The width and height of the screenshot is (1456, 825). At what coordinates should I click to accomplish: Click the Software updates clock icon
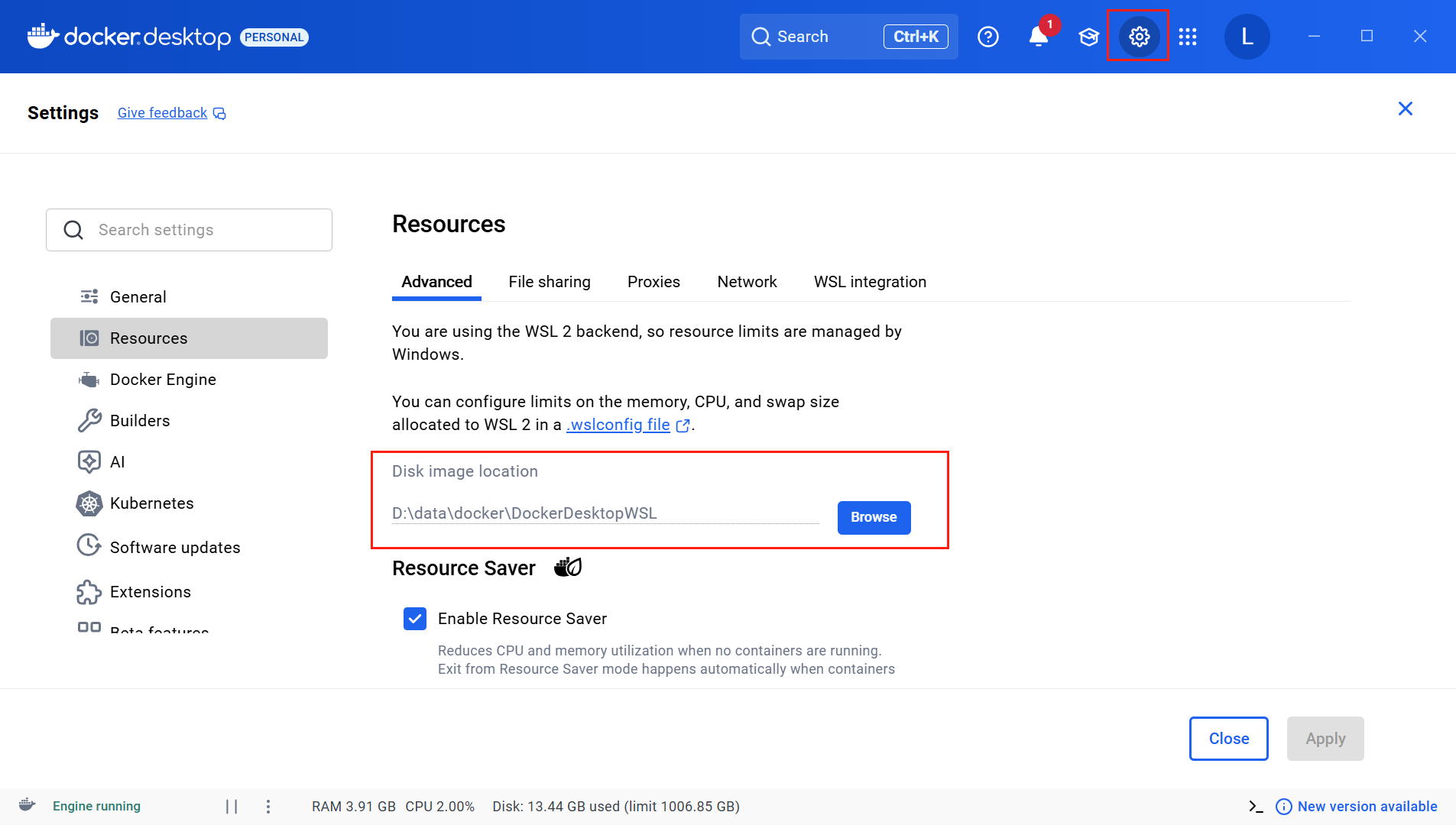pos(89,545)
